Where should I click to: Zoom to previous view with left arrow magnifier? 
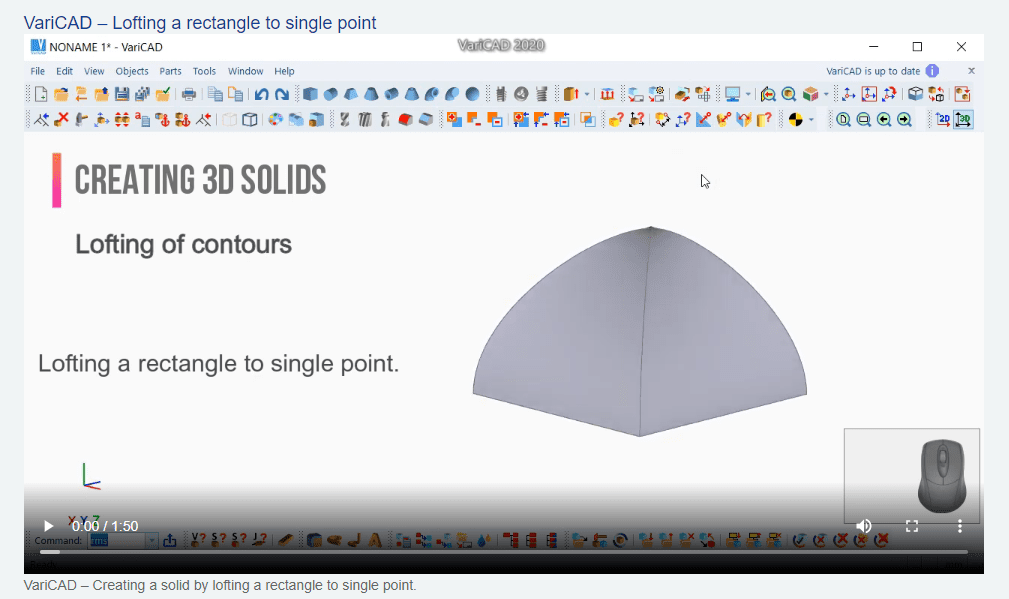point(884,120)
